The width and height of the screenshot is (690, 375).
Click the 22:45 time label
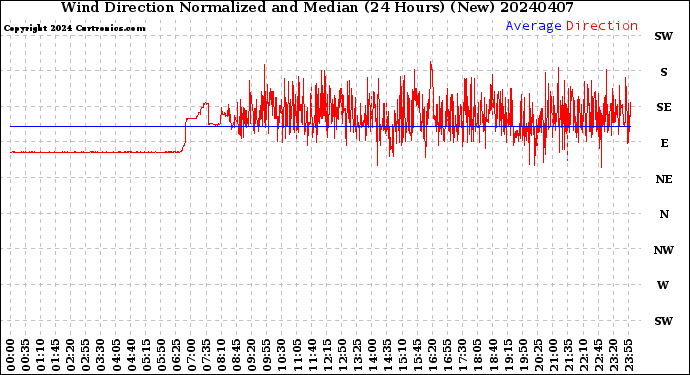[598, 355]
